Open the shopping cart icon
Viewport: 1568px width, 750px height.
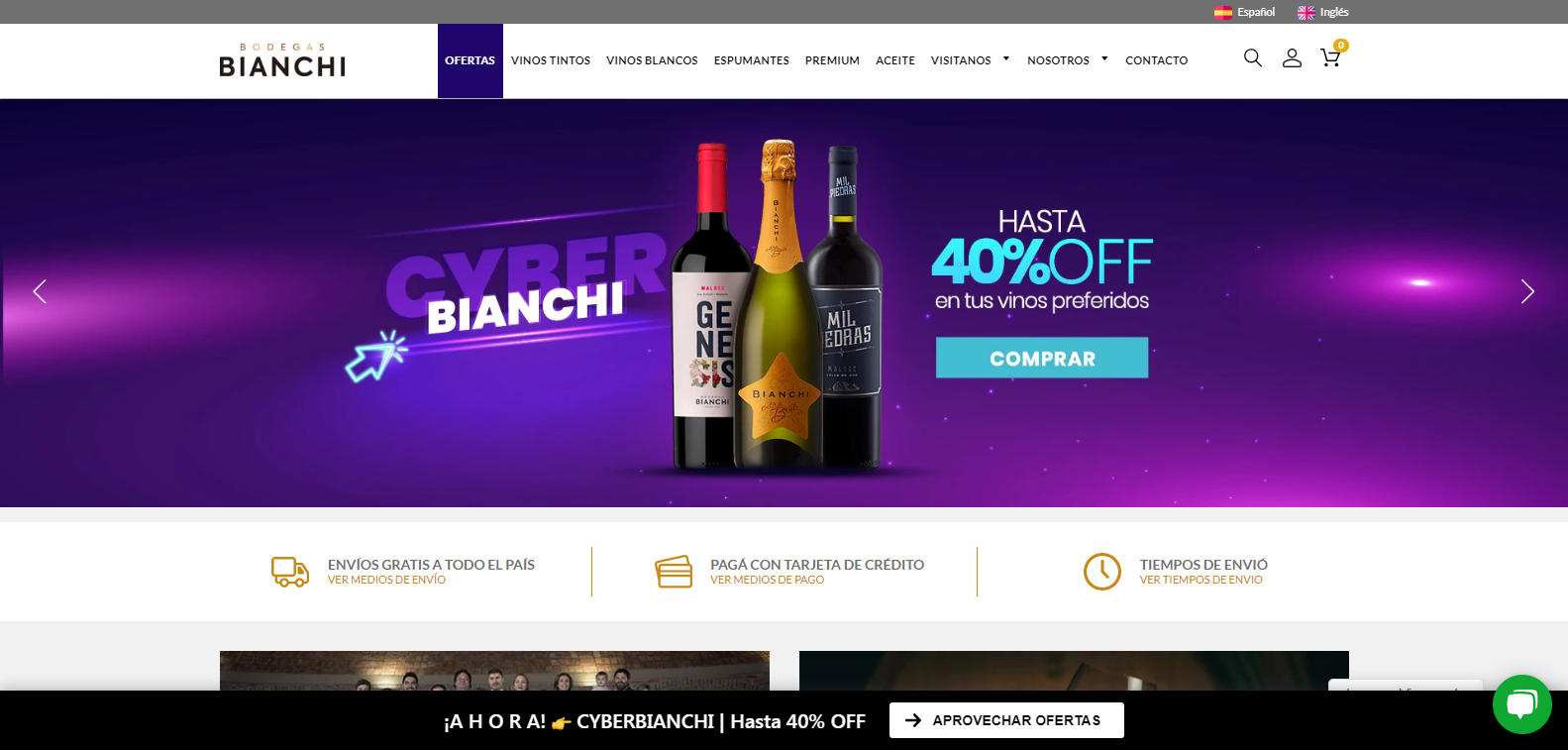click(1330, 58)
